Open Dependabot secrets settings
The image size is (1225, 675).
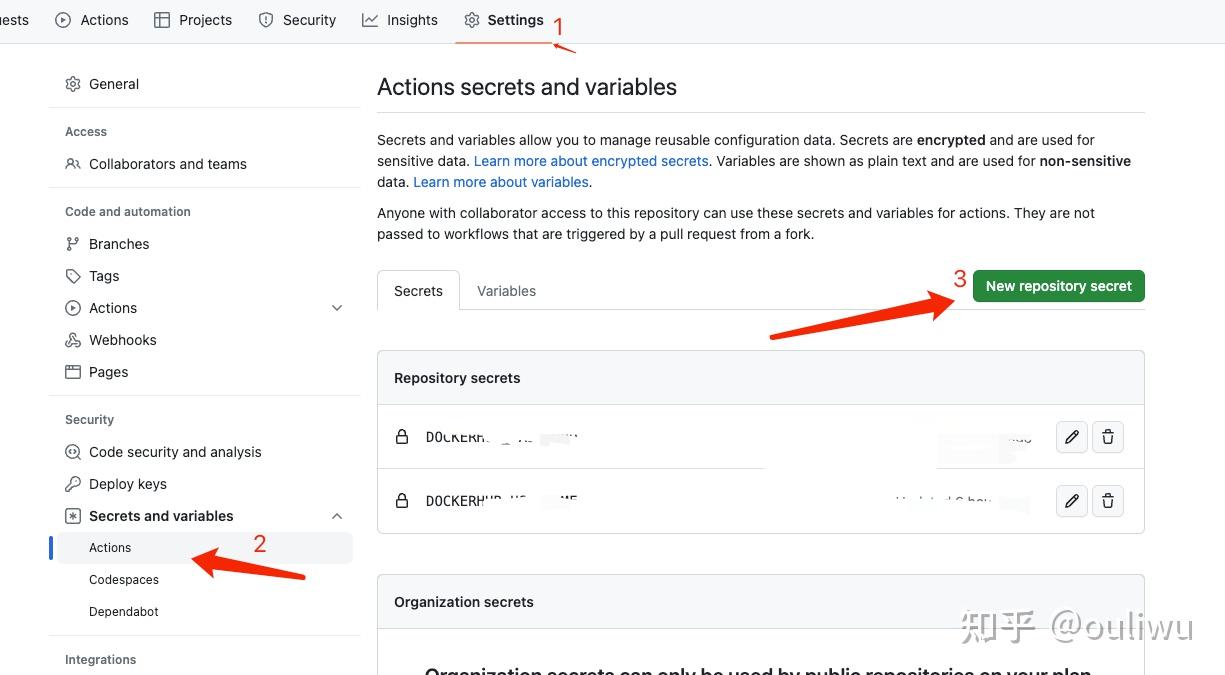(x=123, y=611)
